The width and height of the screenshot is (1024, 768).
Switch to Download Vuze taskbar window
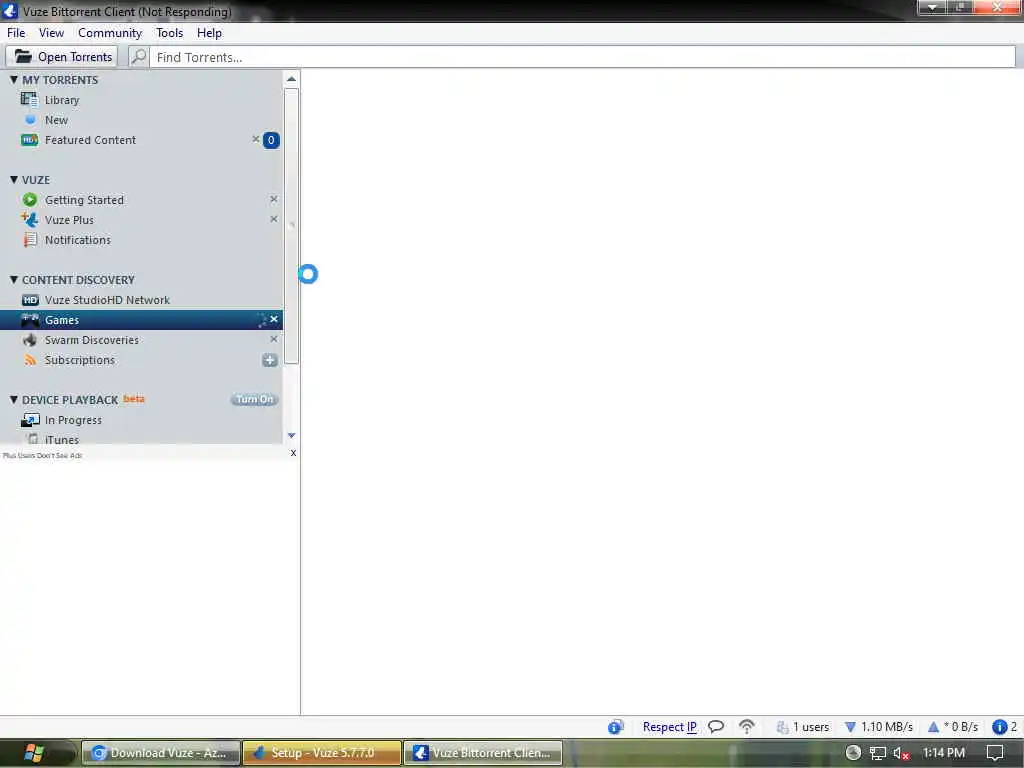(161, 753)
